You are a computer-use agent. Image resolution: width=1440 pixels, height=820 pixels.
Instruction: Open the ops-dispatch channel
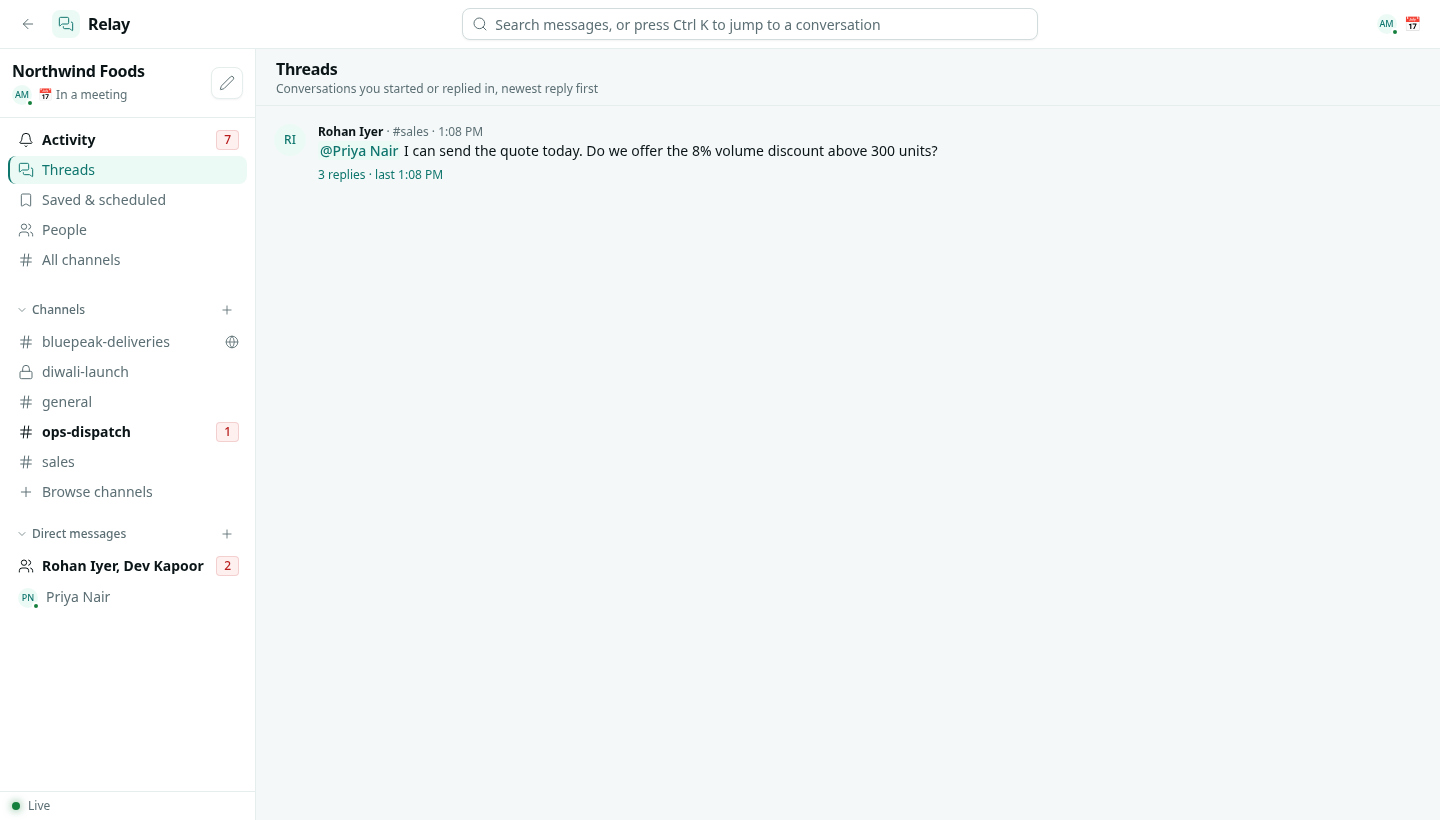point(127,432)
